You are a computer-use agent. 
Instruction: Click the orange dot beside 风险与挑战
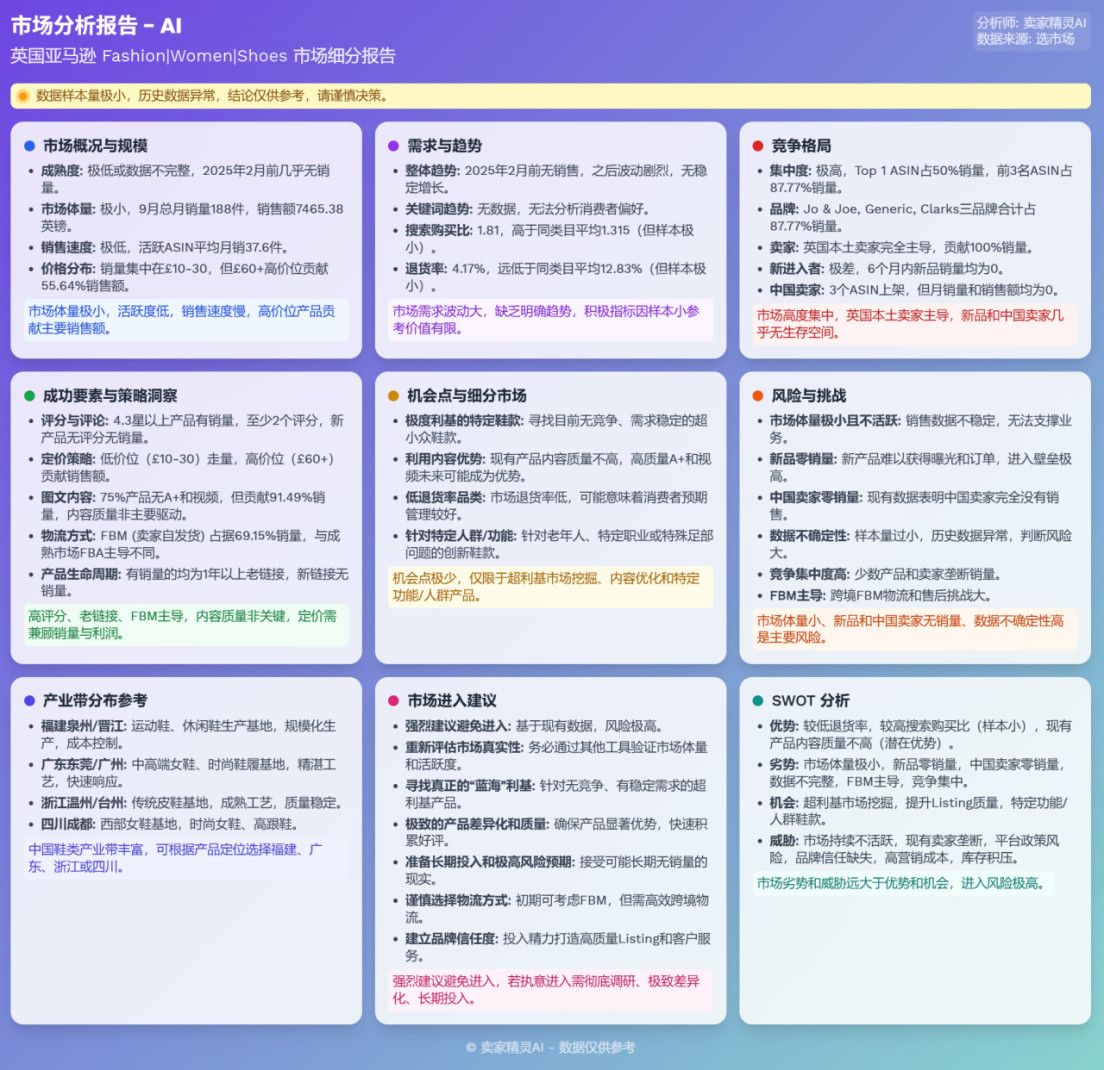tap(758, 396)
